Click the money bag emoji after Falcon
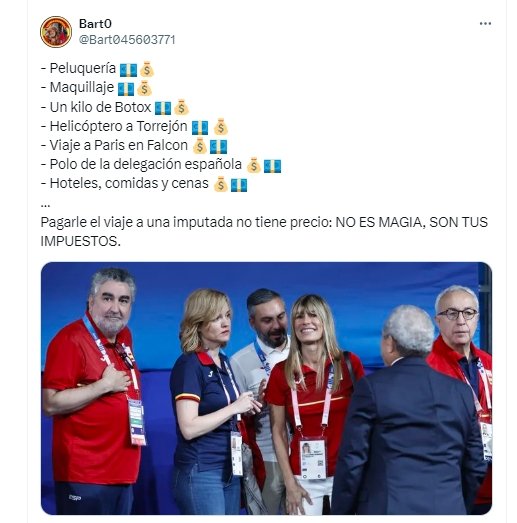The image size is (517, 523). pos(199,146)
